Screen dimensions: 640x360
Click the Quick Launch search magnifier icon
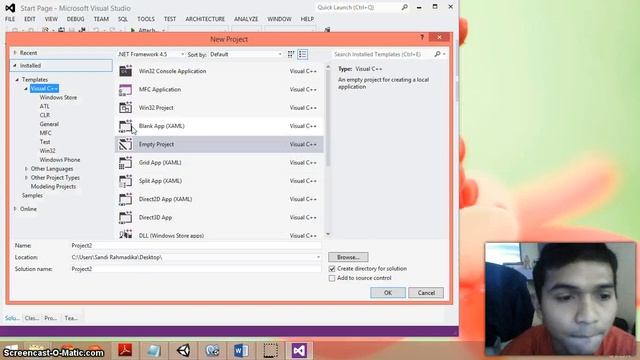(404, 7)
